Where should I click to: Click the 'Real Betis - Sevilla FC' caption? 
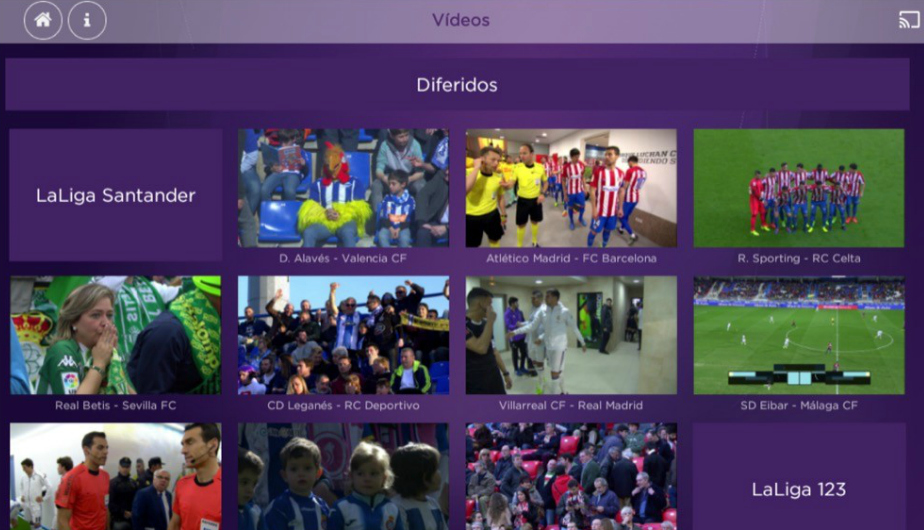click(x=116, y=406)
